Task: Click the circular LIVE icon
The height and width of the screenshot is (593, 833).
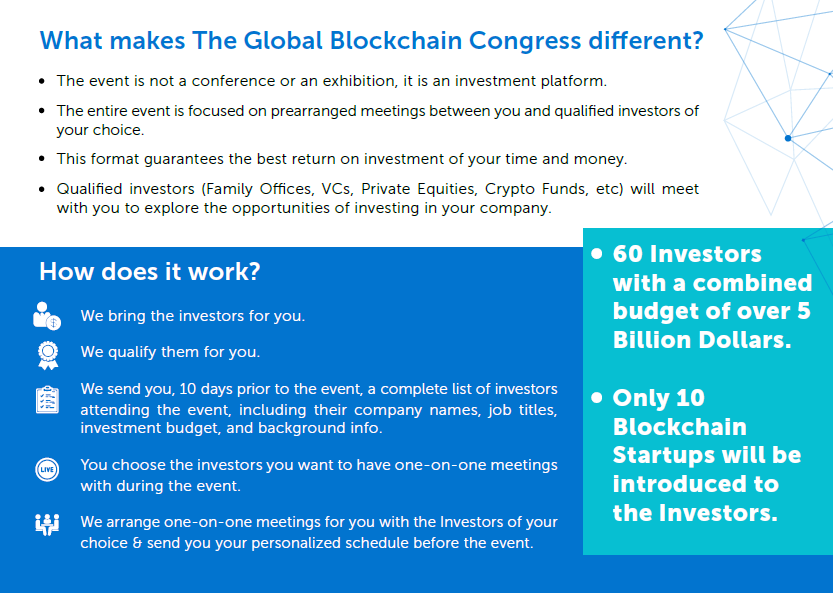Action: (47, 470)
